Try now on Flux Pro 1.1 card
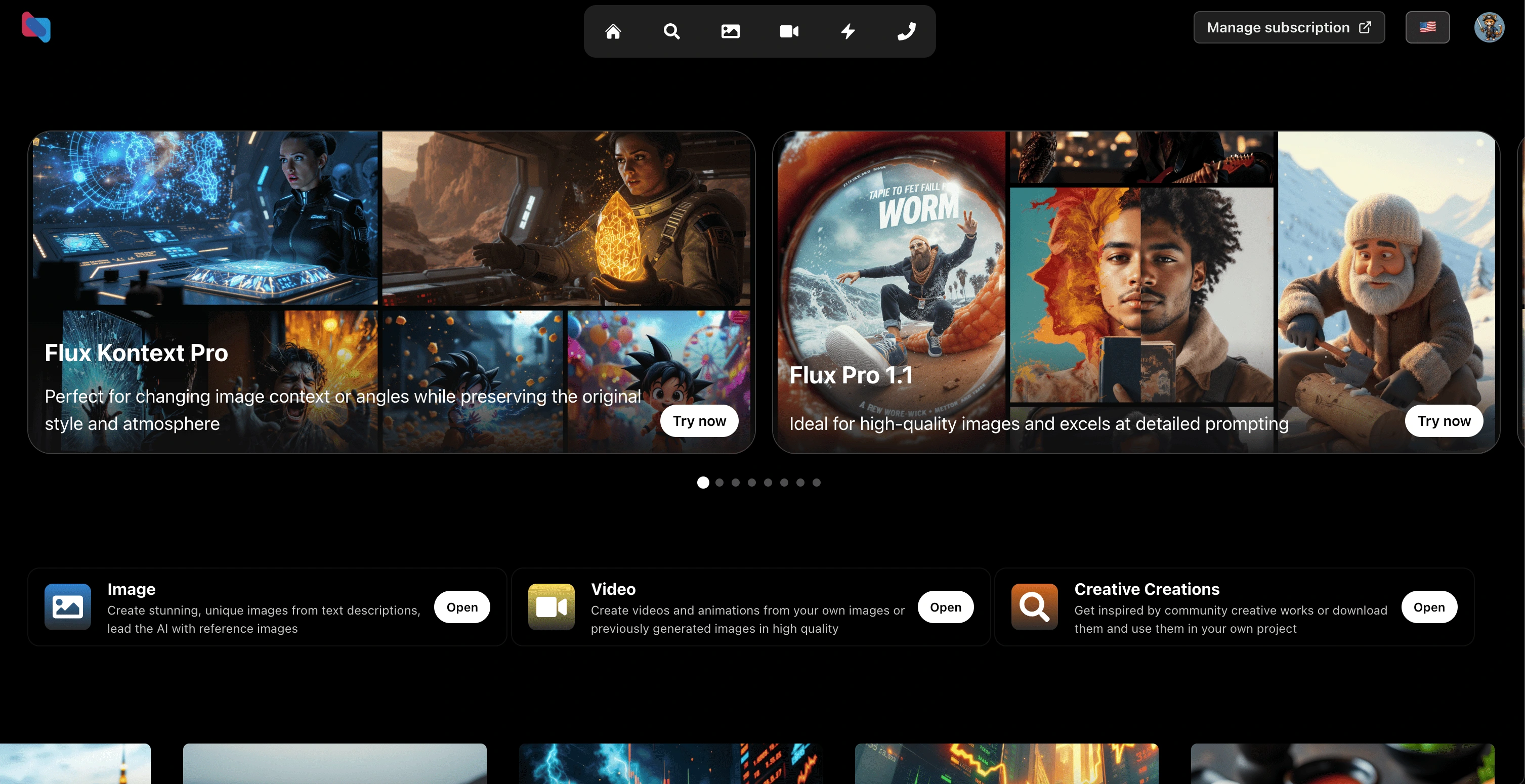The width and height of the screenshot is (1525, 784). point(1444,421)
